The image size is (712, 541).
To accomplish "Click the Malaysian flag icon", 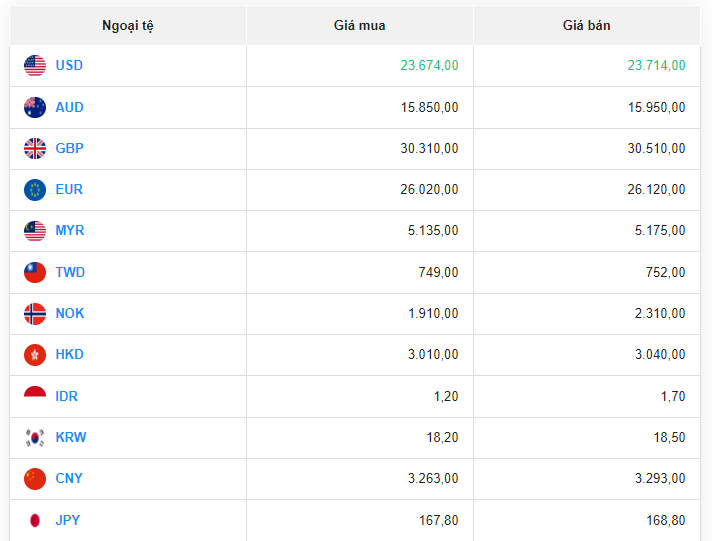I will tap(35, 231).
